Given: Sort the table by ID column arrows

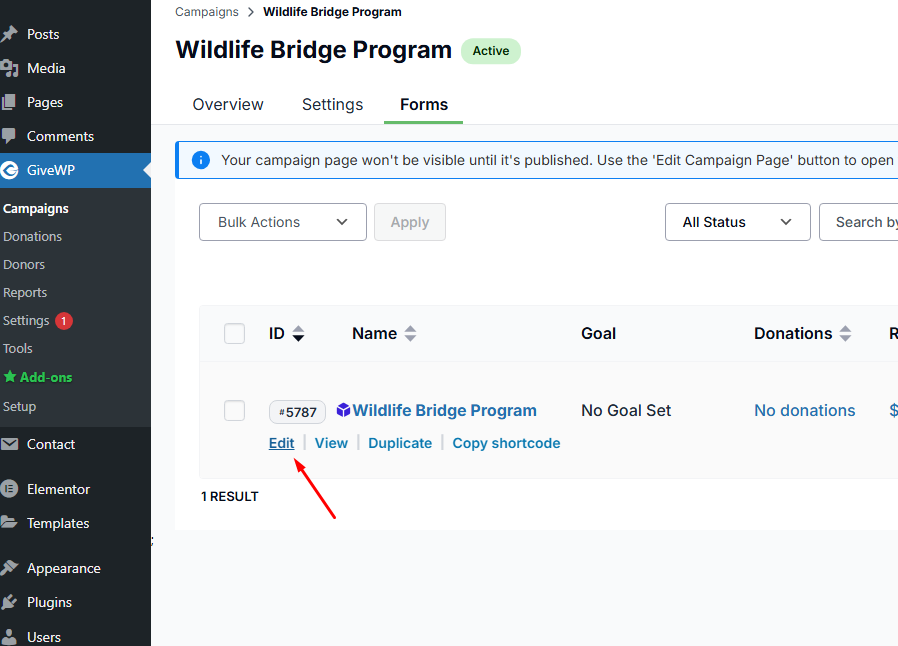Looking at the screenshot, I should tap(298, 334).
